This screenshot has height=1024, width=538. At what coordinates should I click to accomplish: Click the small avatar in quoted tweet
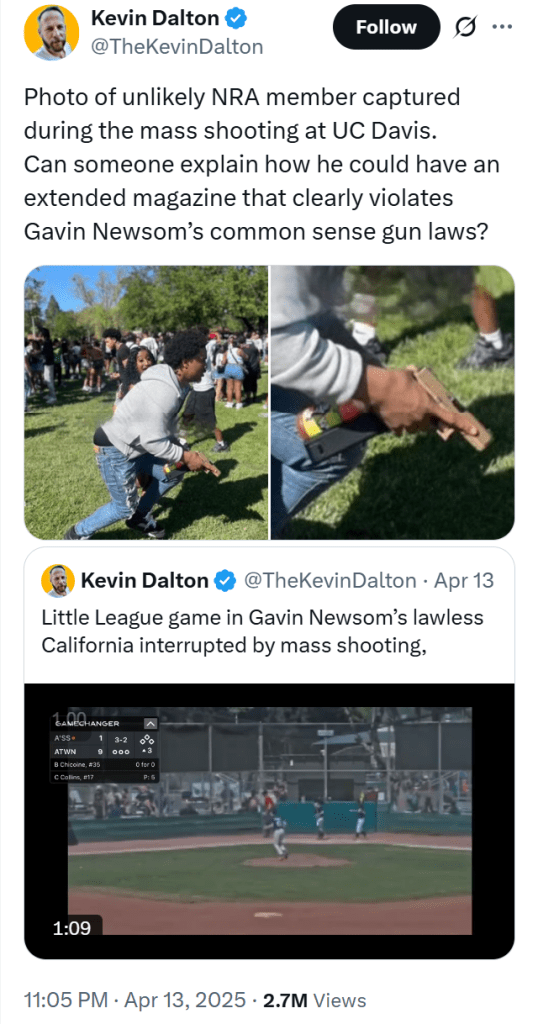tap(57, 581)
